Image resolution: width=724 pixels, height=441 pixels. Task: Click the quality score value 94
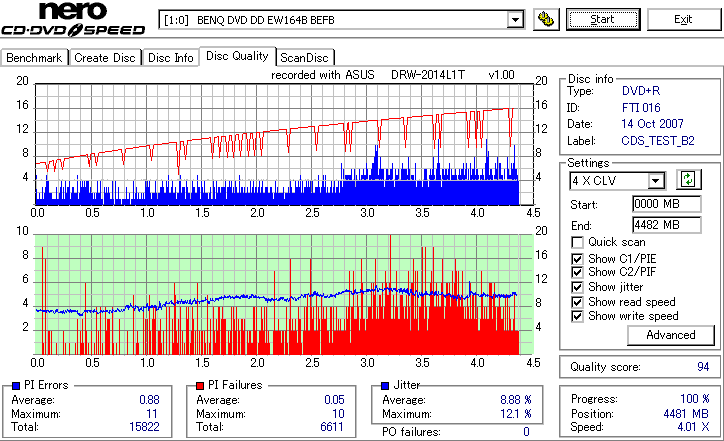(703, 367)
